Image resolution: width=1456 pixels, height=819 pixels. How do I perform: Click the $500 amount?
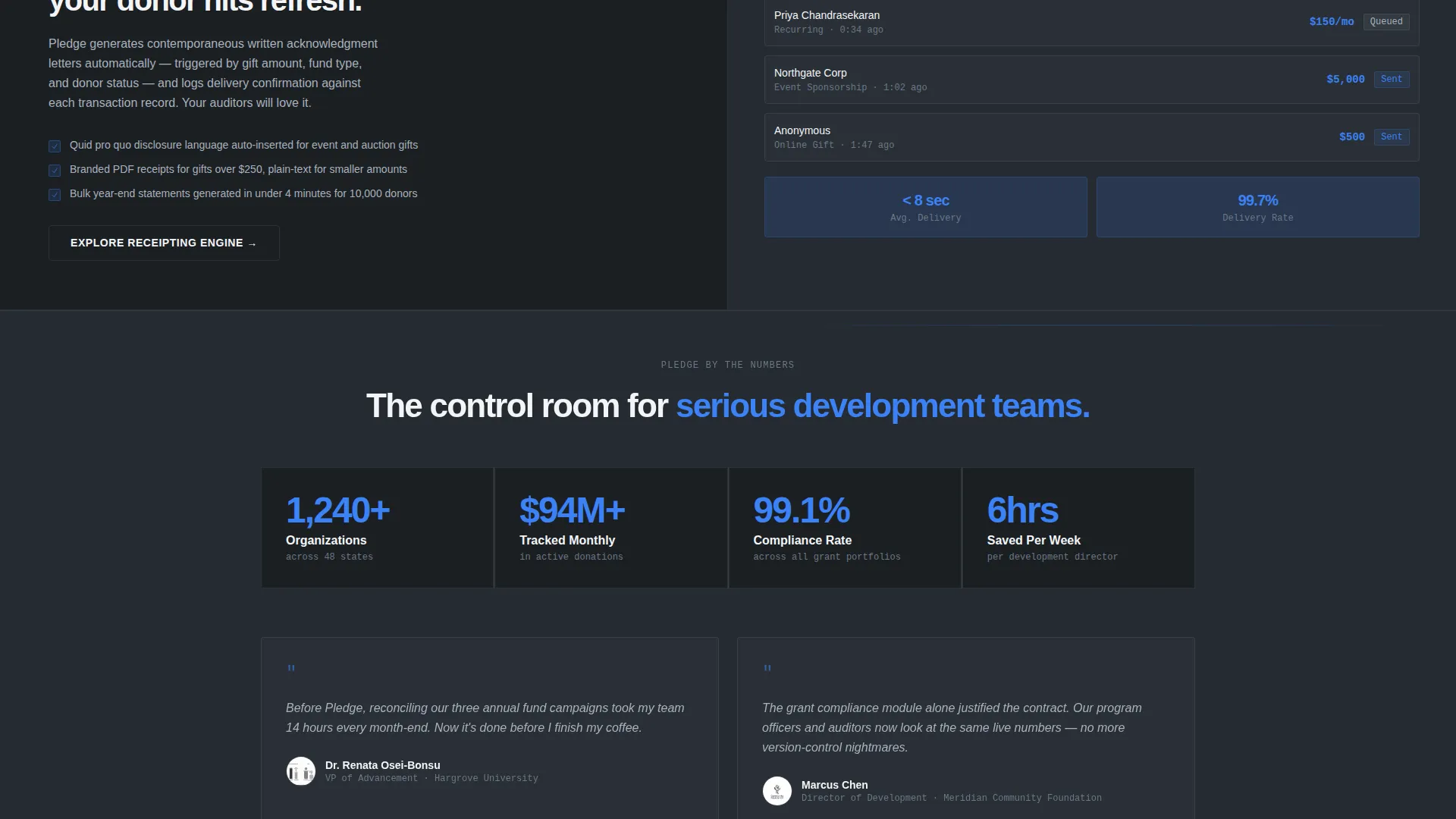point(1352,137)
